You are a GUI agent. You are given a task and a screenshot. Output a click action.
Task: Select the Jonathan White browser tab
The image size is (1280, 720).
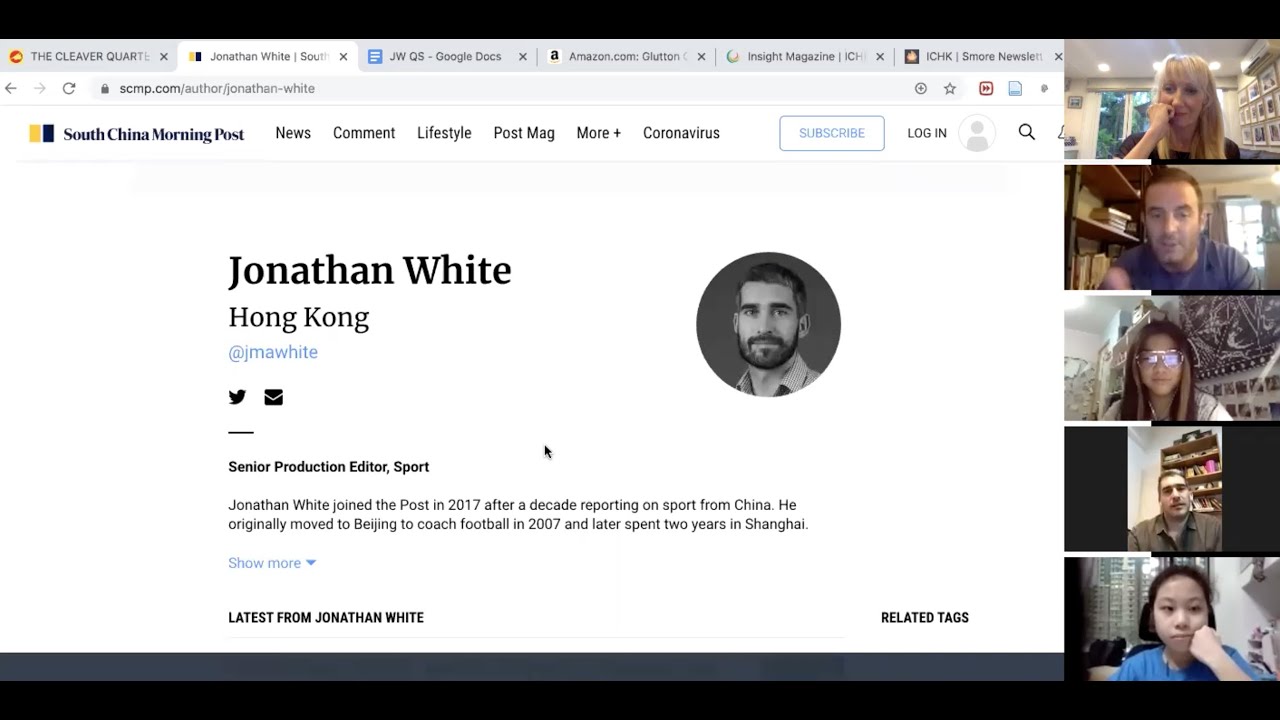(266, 57)
